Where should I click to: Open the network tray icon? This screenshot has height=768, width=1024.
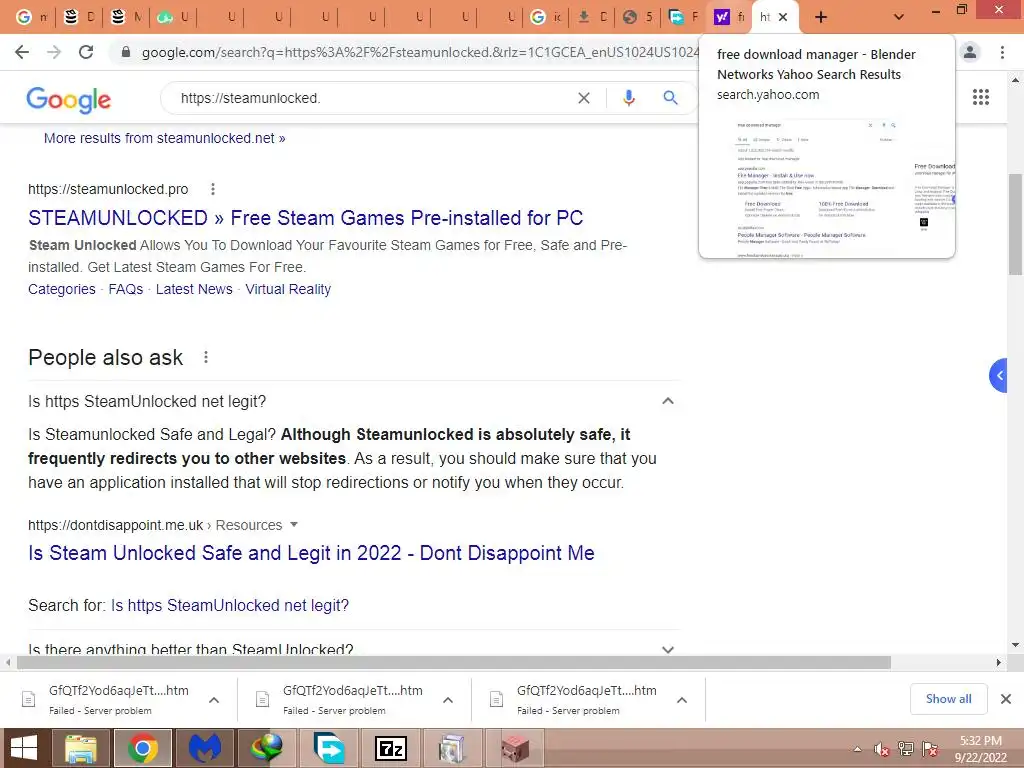906,749
